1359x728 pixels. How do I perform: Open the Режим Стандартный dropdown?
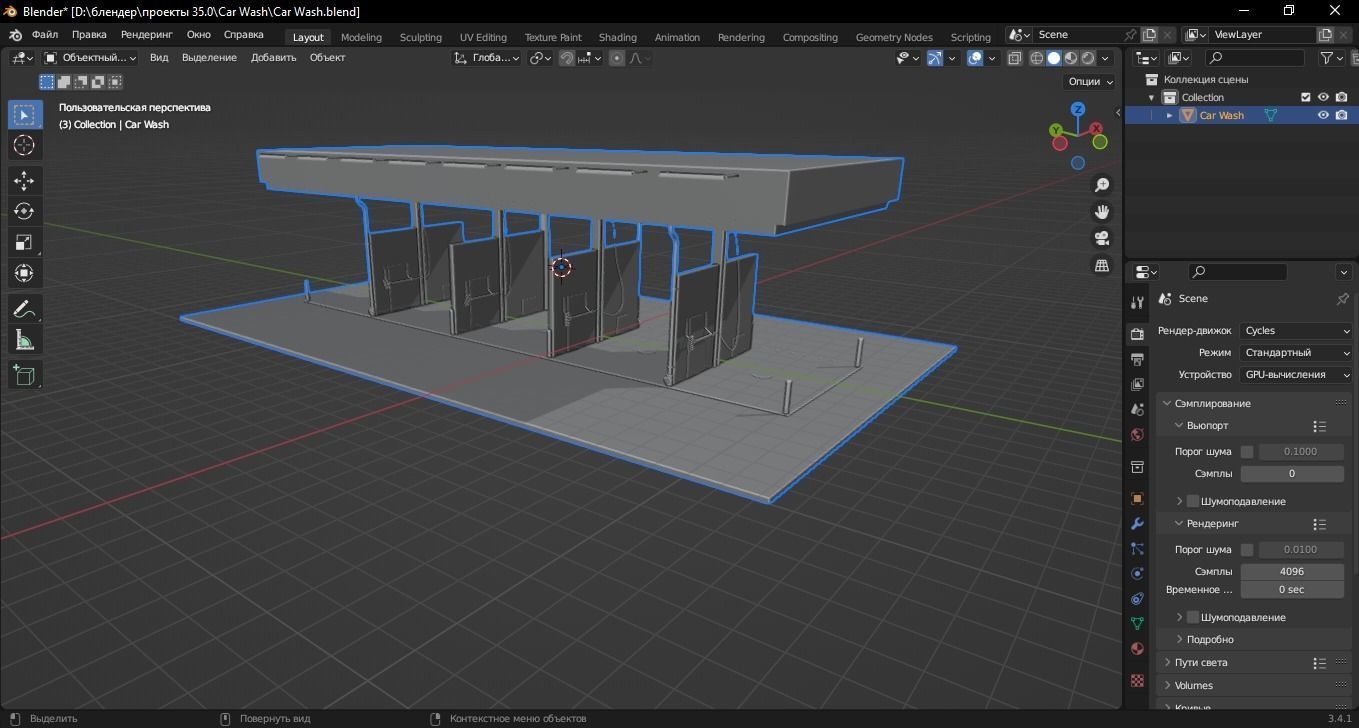click(x=1296, y=353)
